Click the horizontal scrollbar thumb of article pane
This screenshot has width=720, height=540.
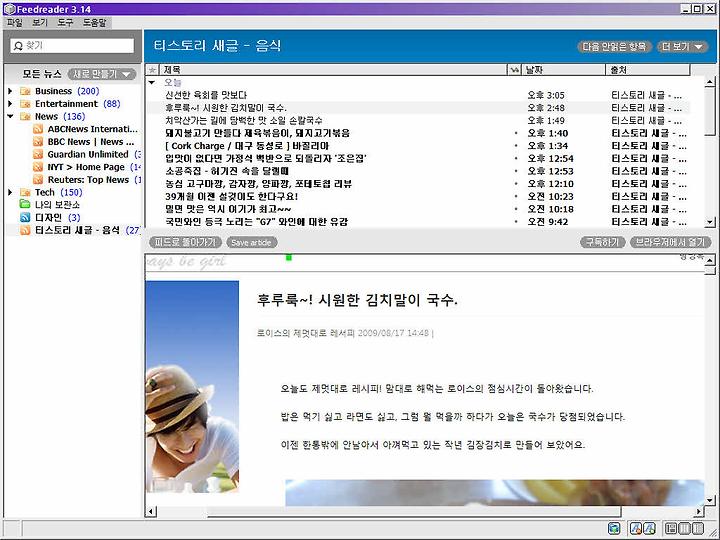tap(413, 511)
